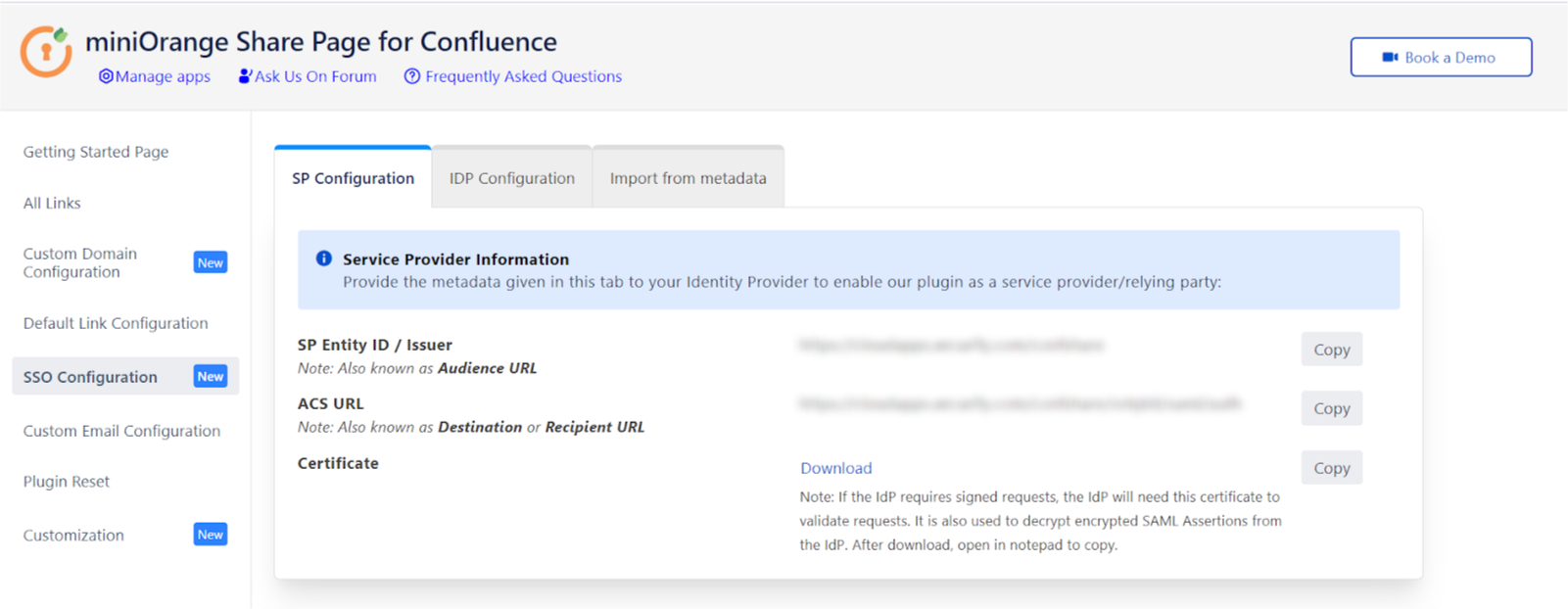1568x609 pixels.
Task: Select SSO Configuration in sidebar
Action: (x=125, y=377)
